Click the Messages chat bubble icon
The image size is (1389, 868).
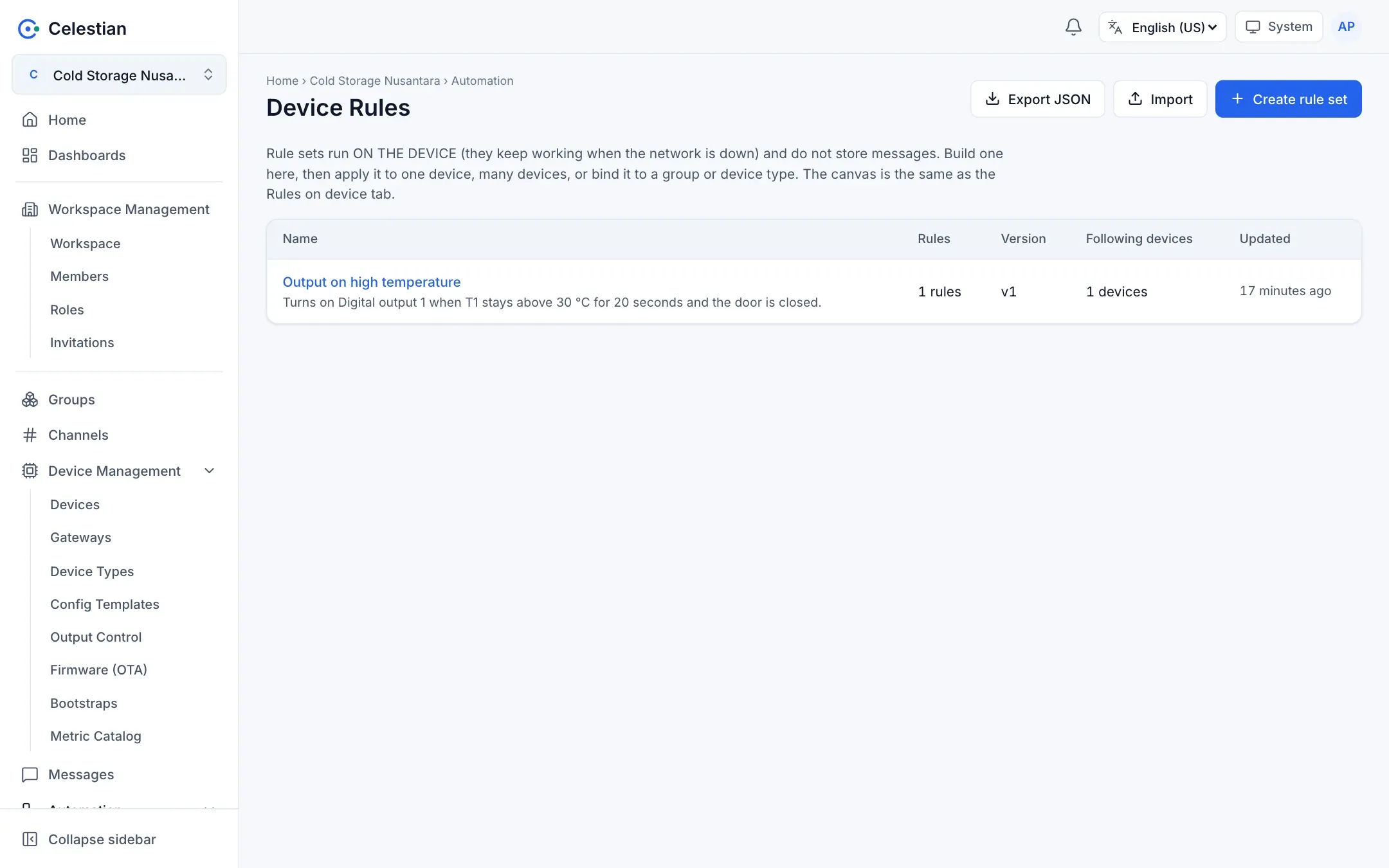30,774
